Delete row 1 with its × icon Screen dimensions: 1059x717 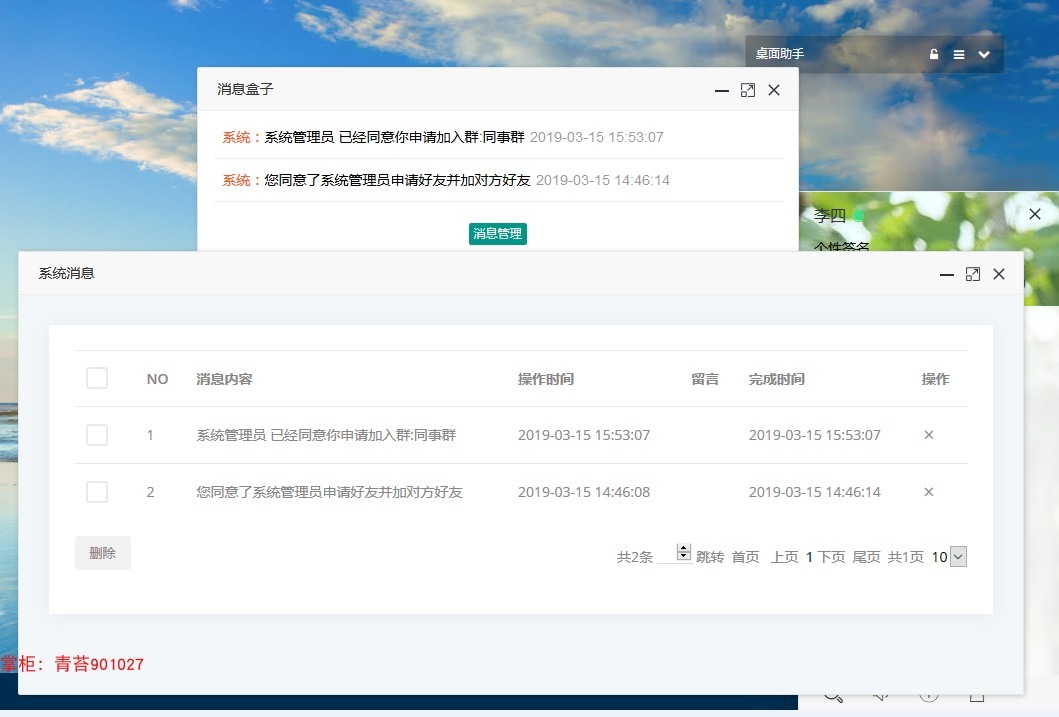coord(929,435)
